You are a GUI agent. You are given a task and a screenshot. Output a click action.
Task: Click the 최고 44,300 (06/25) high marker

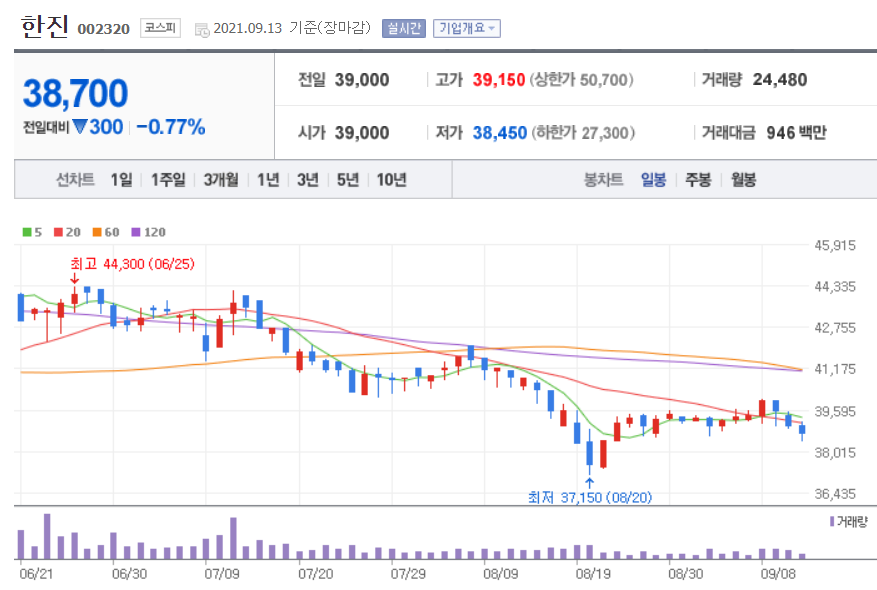(133, 263)
